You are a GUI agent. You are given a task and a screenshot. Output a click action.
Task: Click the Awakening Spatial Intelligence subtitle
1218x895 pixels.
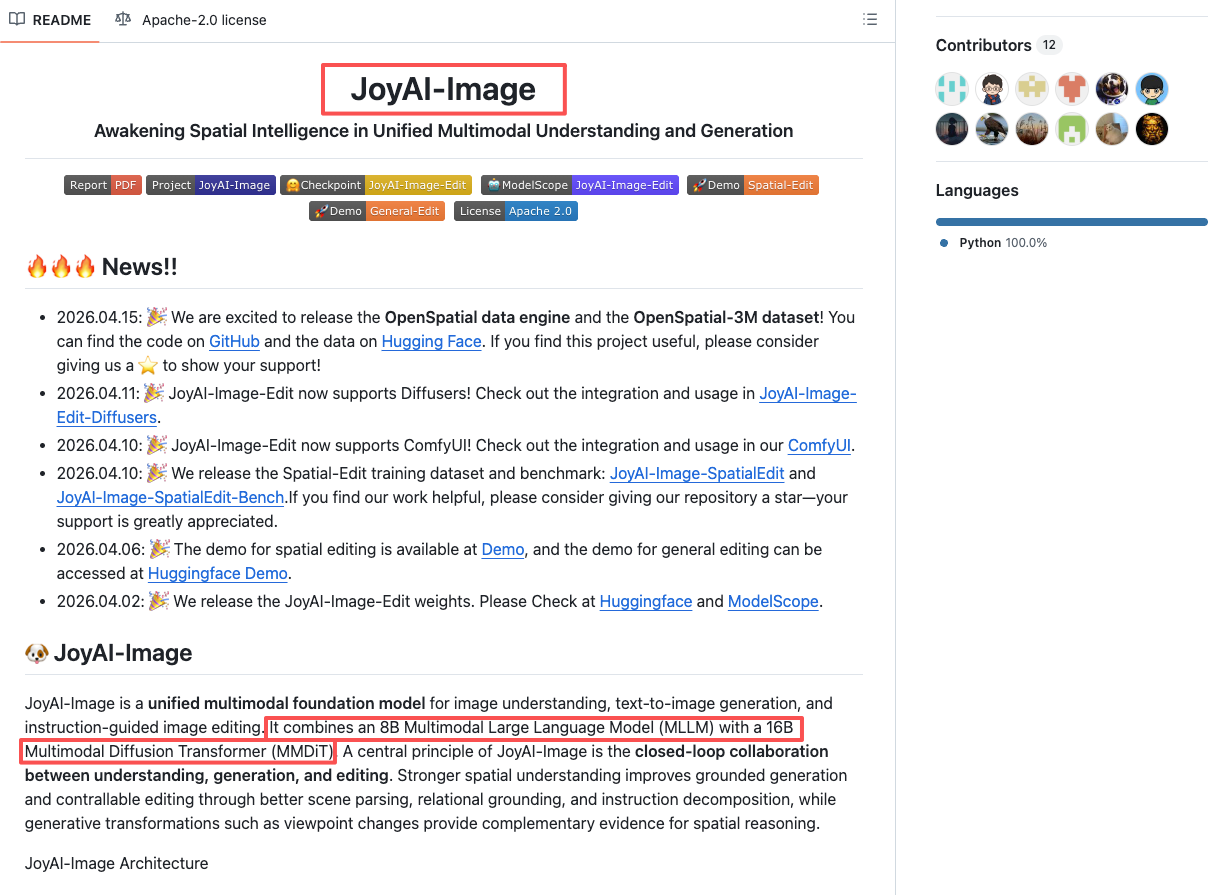pyautogui.click(x=444, y=131)
